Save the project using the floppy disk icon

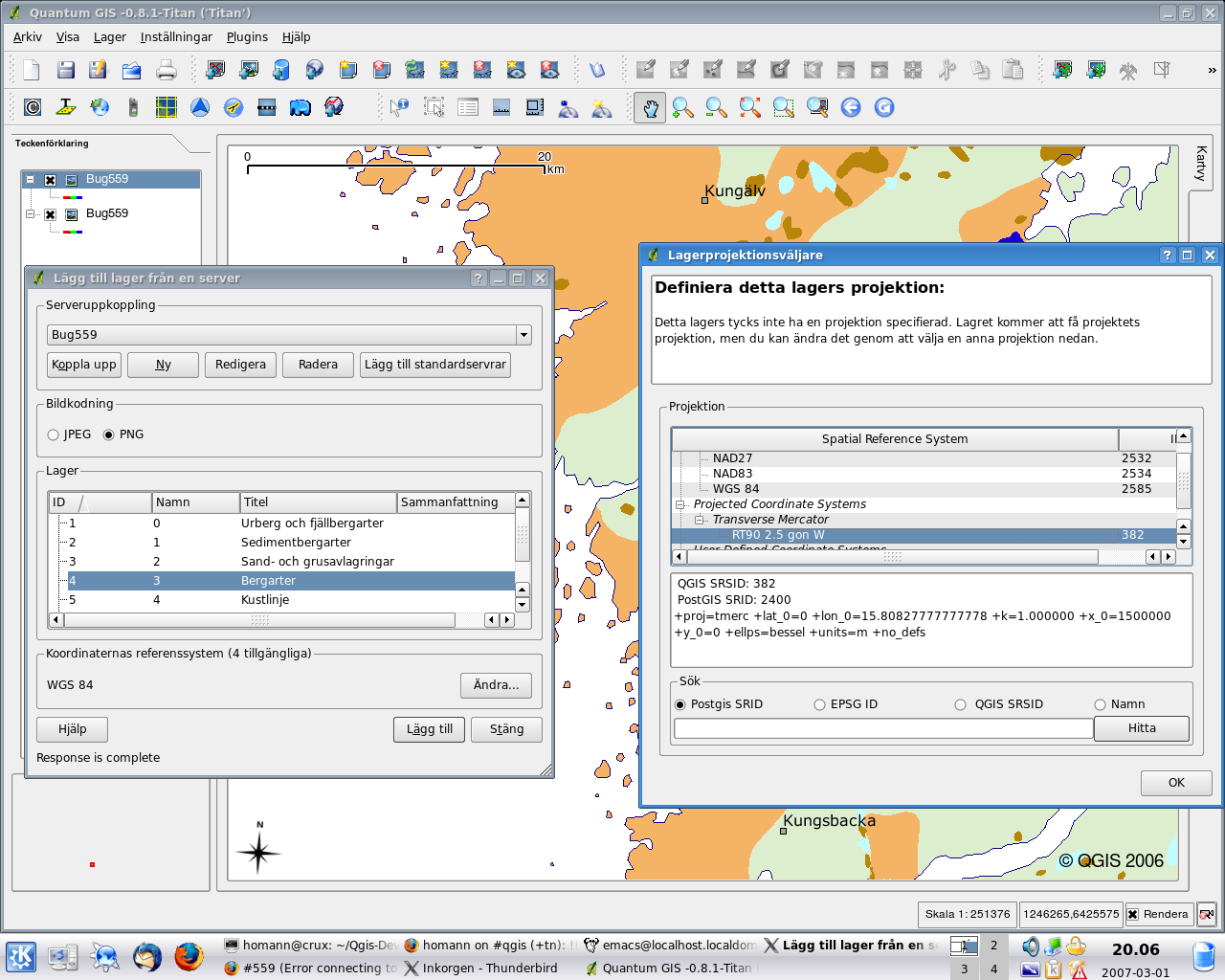pos(65,70)
